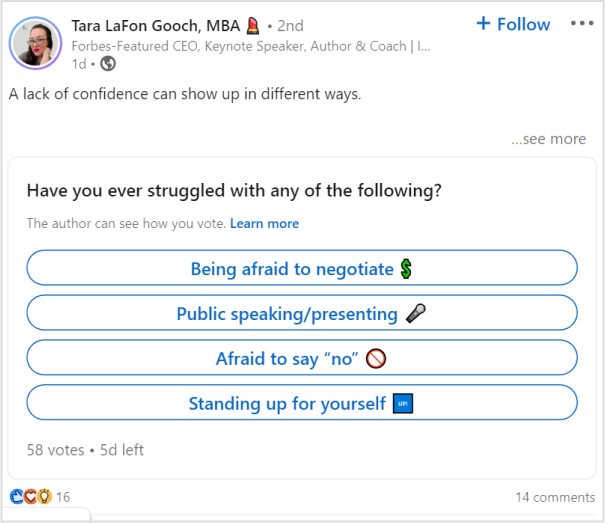Click the blue UP emoji icon

(x=404, y=404)
